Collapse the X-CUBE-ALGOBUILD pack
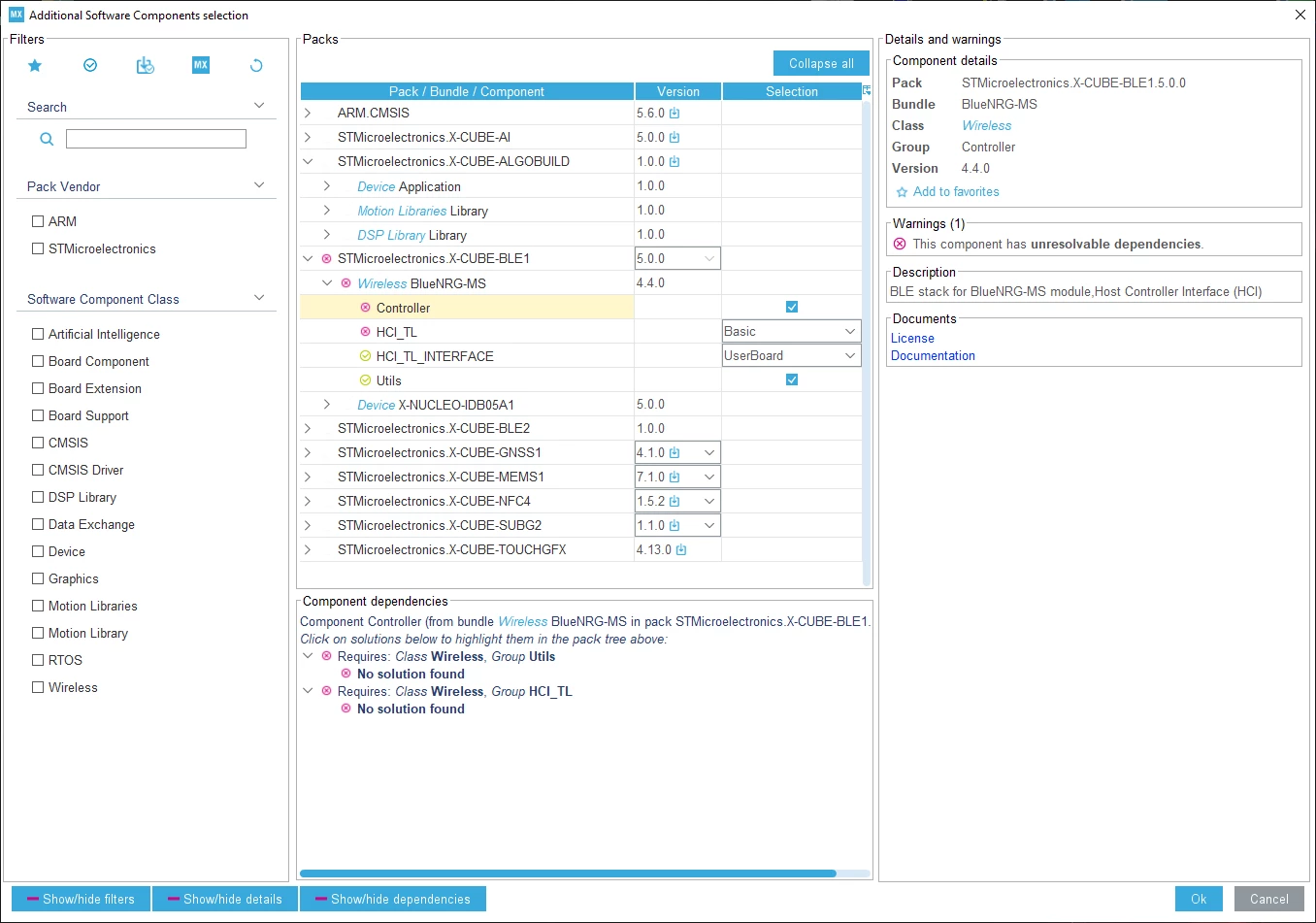1316x923 pixels. (308, 162)
